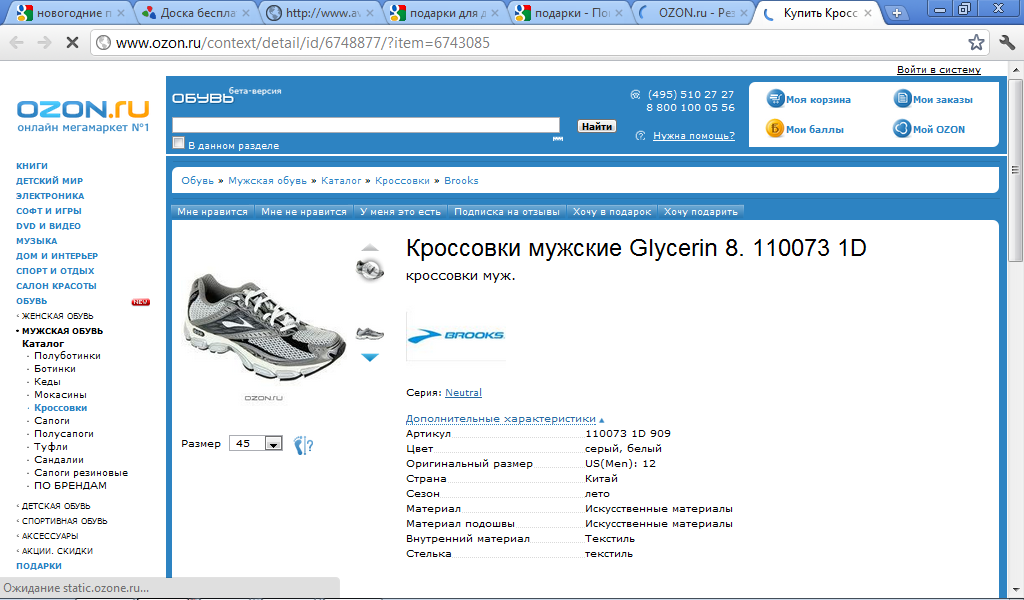The image size is (1024, 600).
Task: Select the 'Хочу подарить' tab
Action: (701, 212)
